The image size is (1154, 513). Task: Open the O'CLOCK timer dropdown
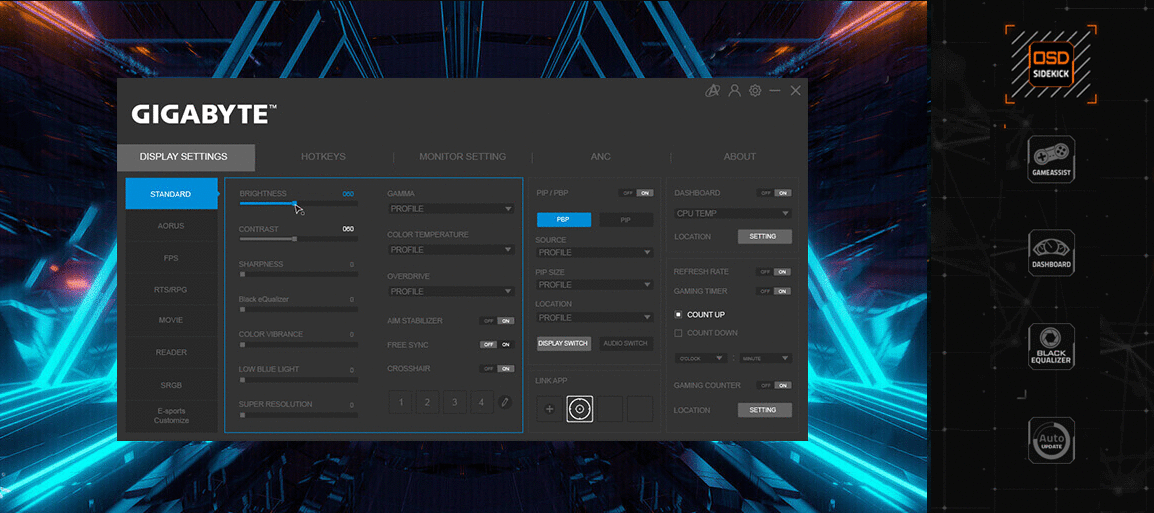[702, 358]
